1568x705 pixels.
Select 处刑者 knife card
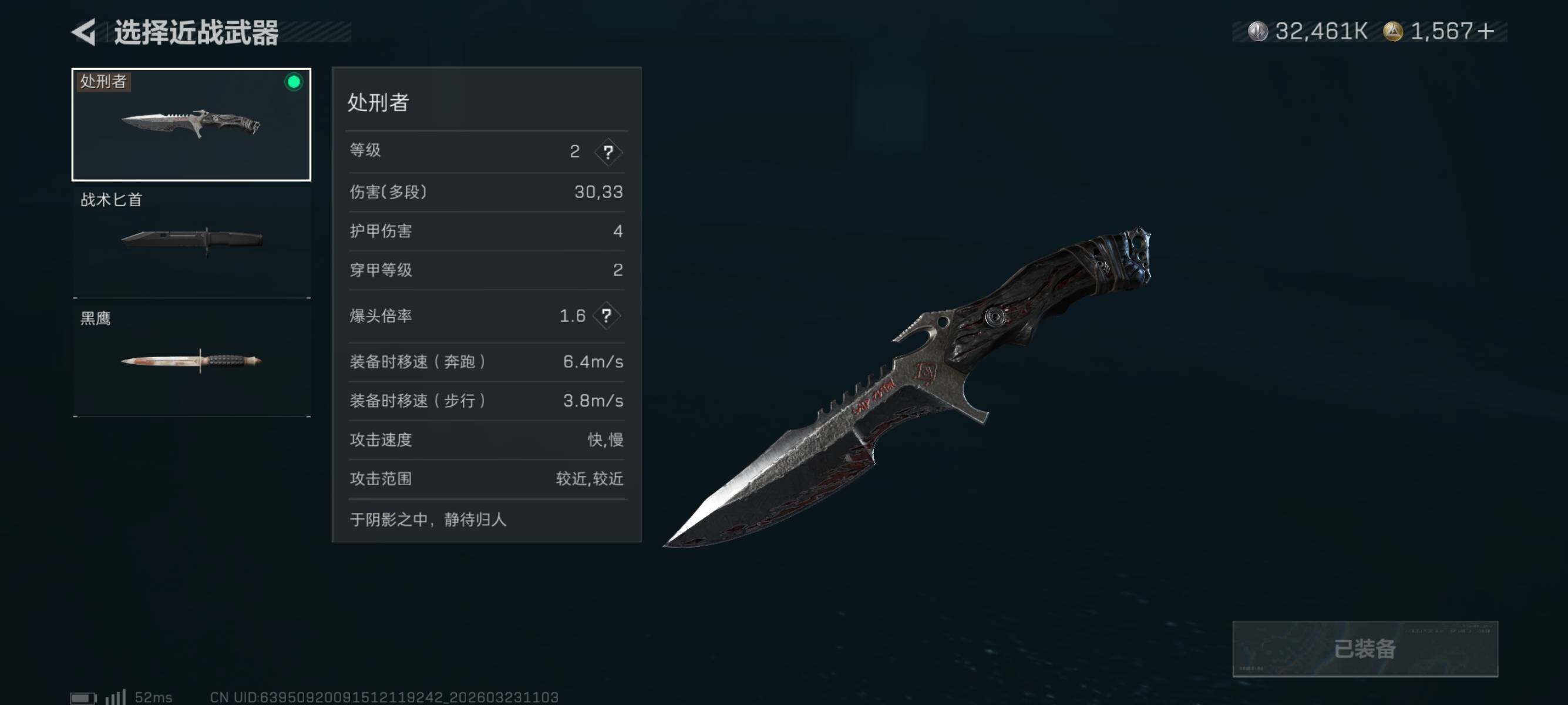(191, 124)
